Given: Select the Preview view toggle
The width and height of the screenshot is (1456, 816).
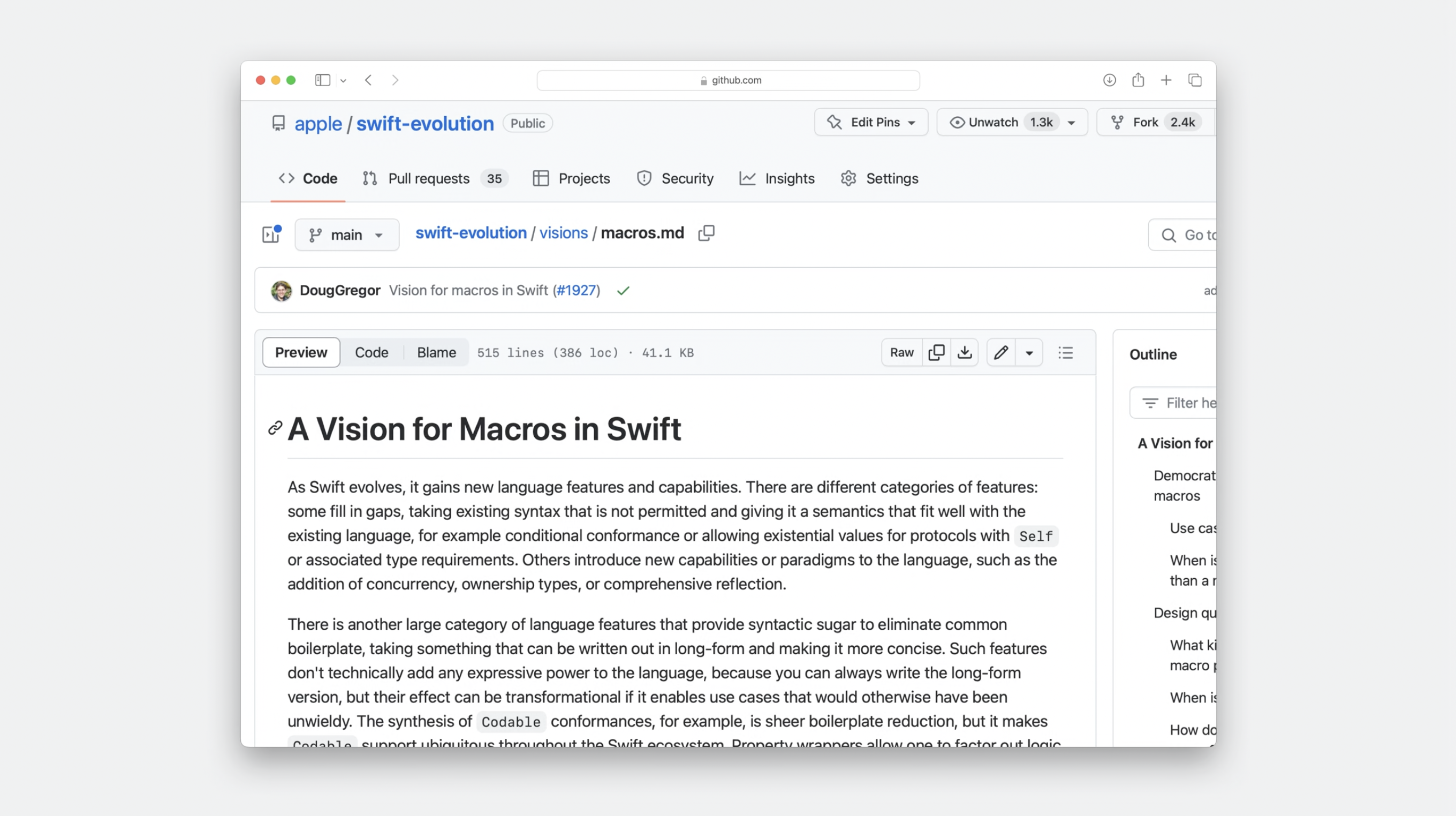Looking at the screenshot, I should [x=301, y=352].
